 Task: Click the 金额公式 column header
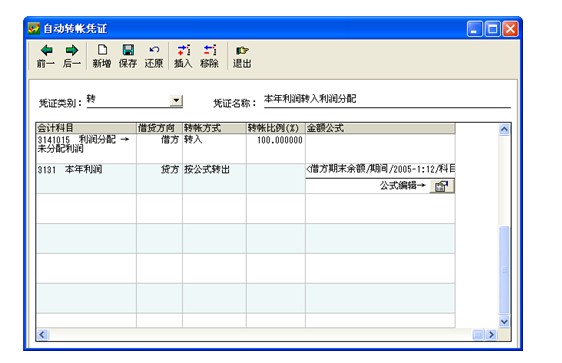tap(380, 128)
